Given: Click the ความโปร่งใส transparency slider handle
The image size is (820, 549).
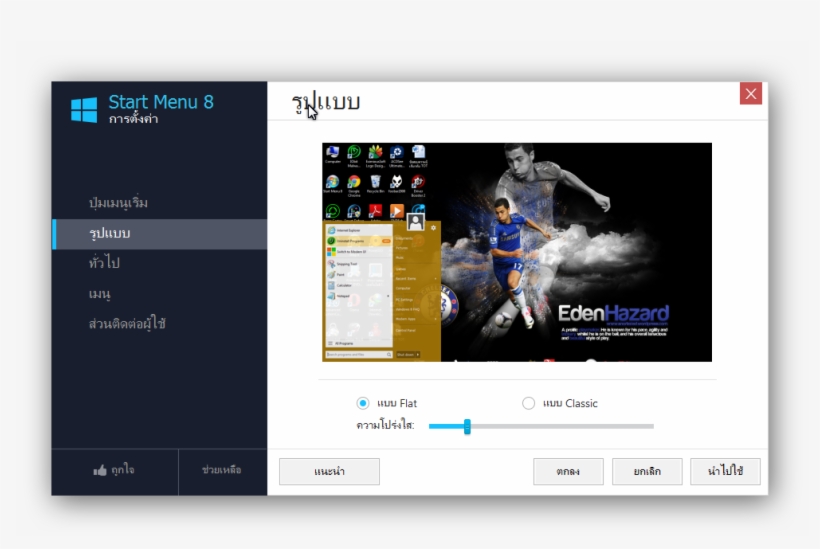Looking at the screenshot, I should (x=467, y=427).
